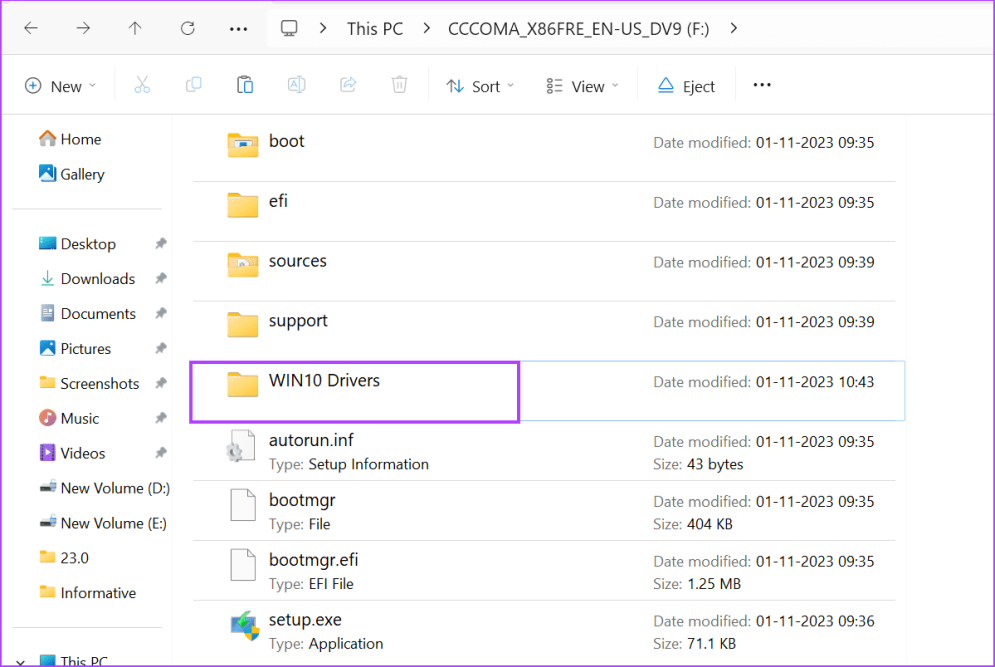The height and width of the screenshot is (667, 995).
Task: Select the WIN10 Drivers folder
Action: click(324, 381)
